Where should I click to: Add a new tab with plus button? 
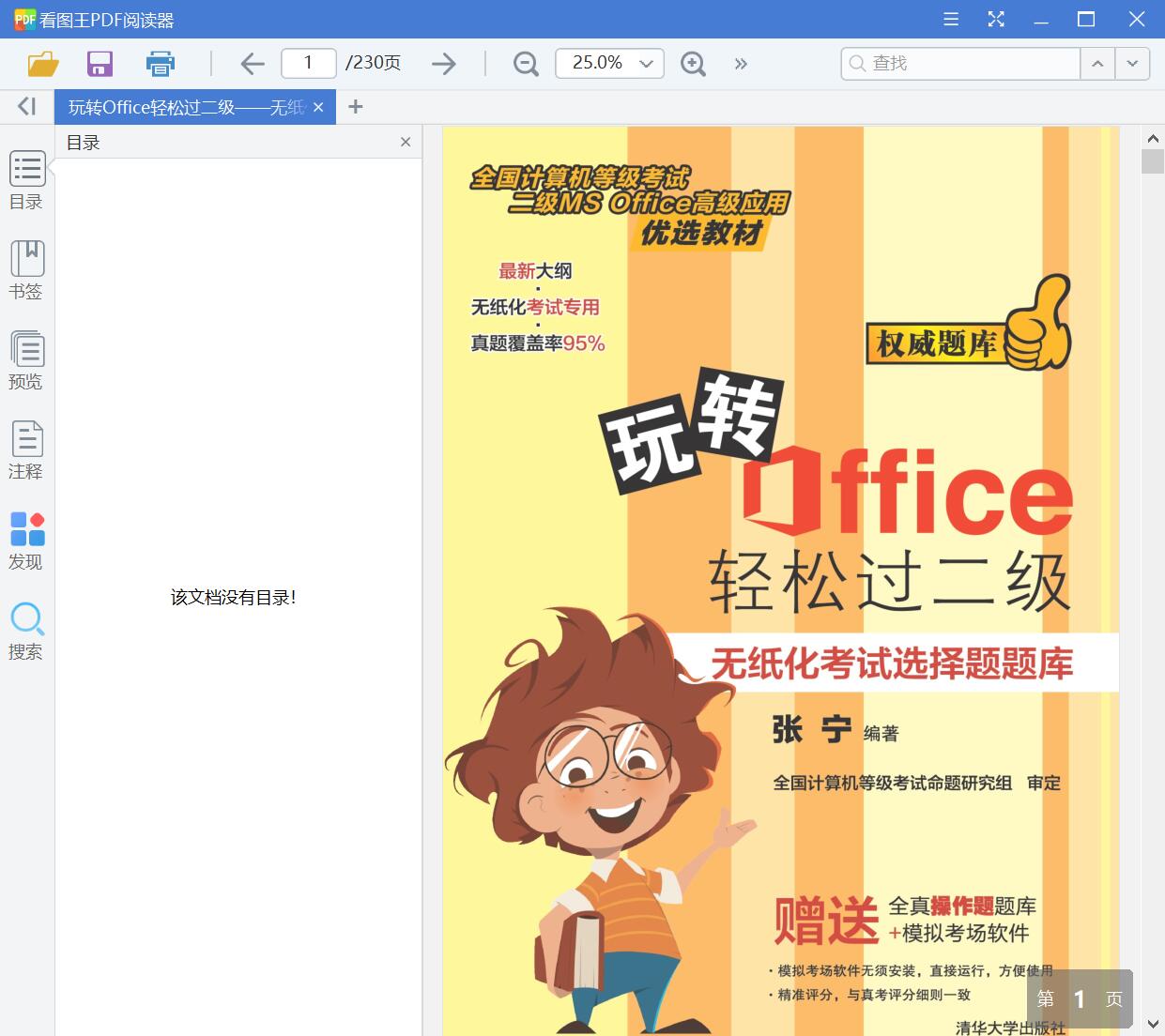pyautogui.click(x=355, y=107)
